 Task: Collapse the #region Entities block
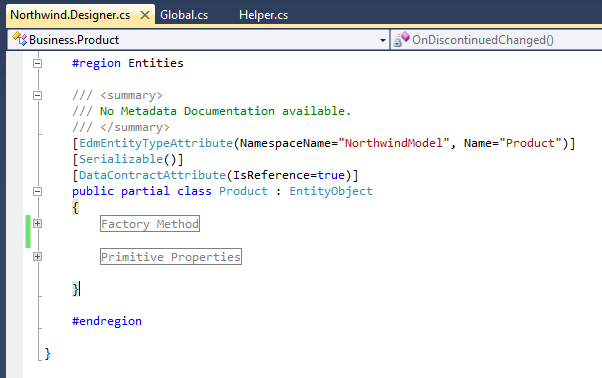37,63
